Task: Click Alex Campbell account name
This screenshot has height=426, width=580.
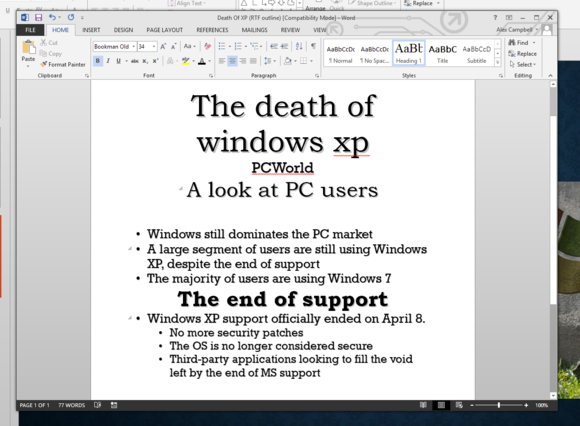Action: coord(514,30)
